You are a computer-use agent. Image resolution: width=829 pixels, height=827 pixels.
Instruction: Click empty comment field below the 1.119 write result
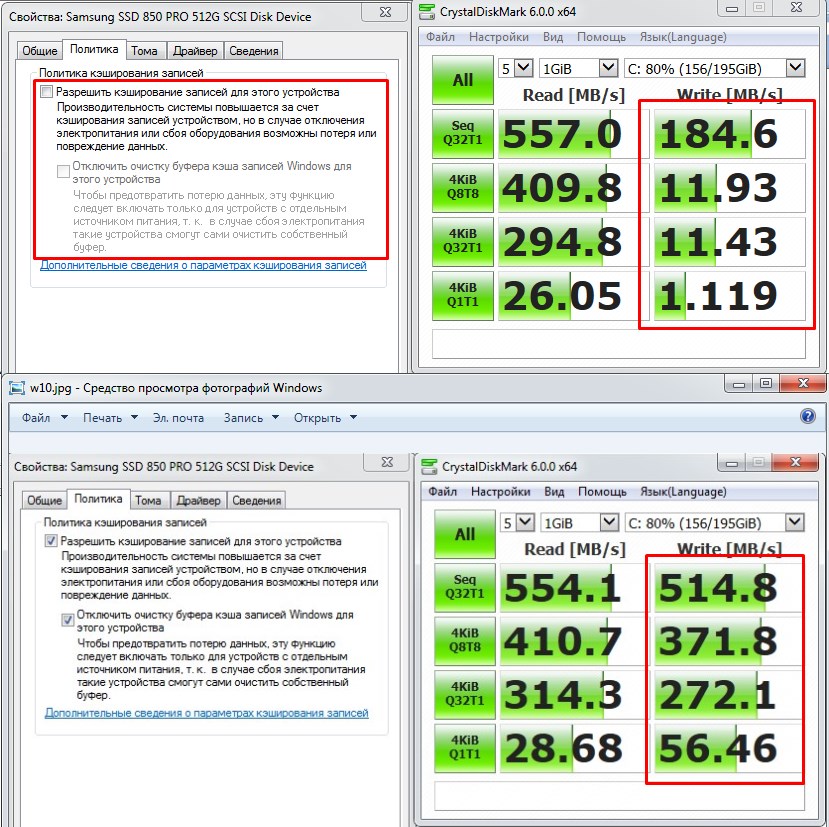pos(619,344)
